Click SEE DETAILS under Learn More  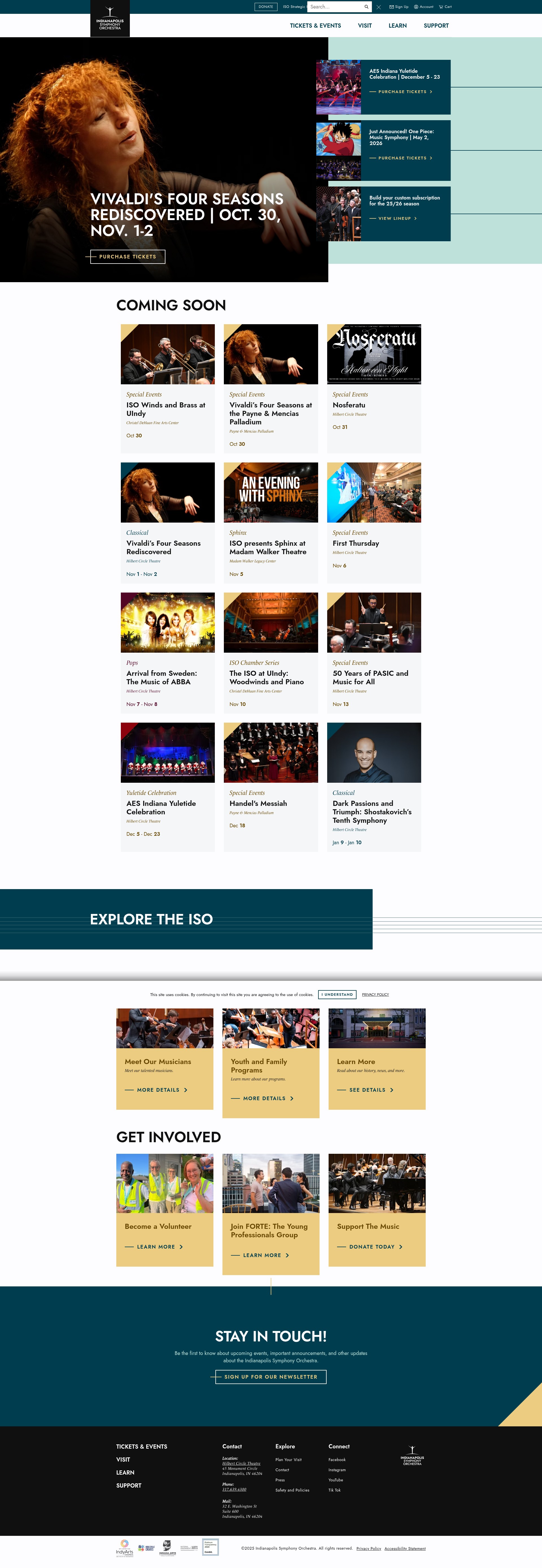365,1090
